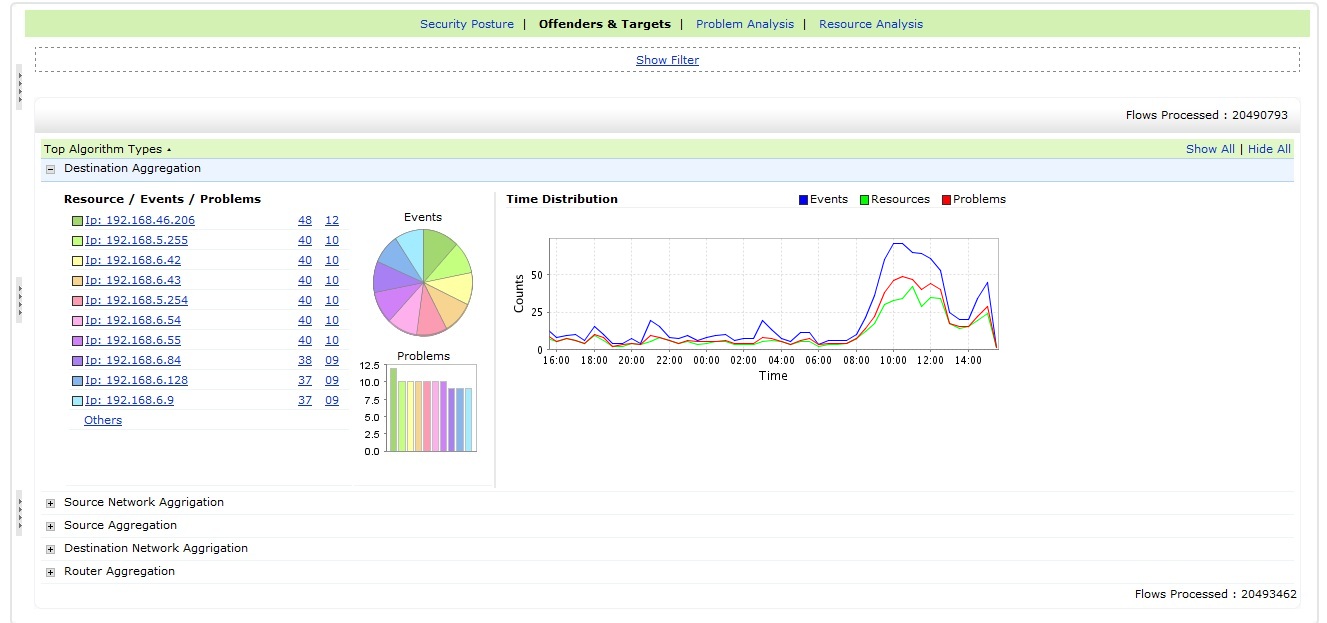Screen dimensions: 1327x623
Task: Click the Show Filter link
Action: (667, 60)
